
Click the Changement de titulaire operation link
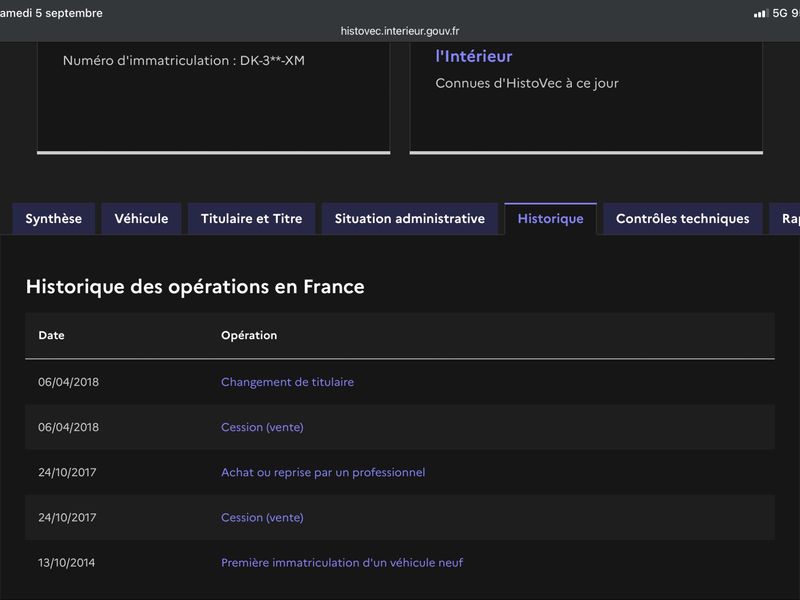tap(287, 382)
